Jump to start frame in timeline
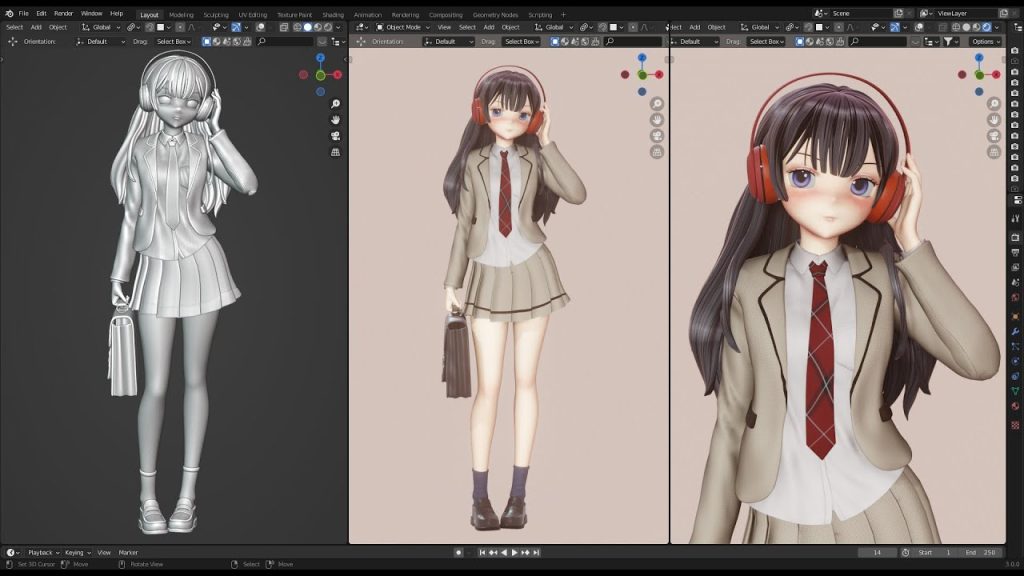This screenshot has height=576, width=1024. click(x=482, y=552)
